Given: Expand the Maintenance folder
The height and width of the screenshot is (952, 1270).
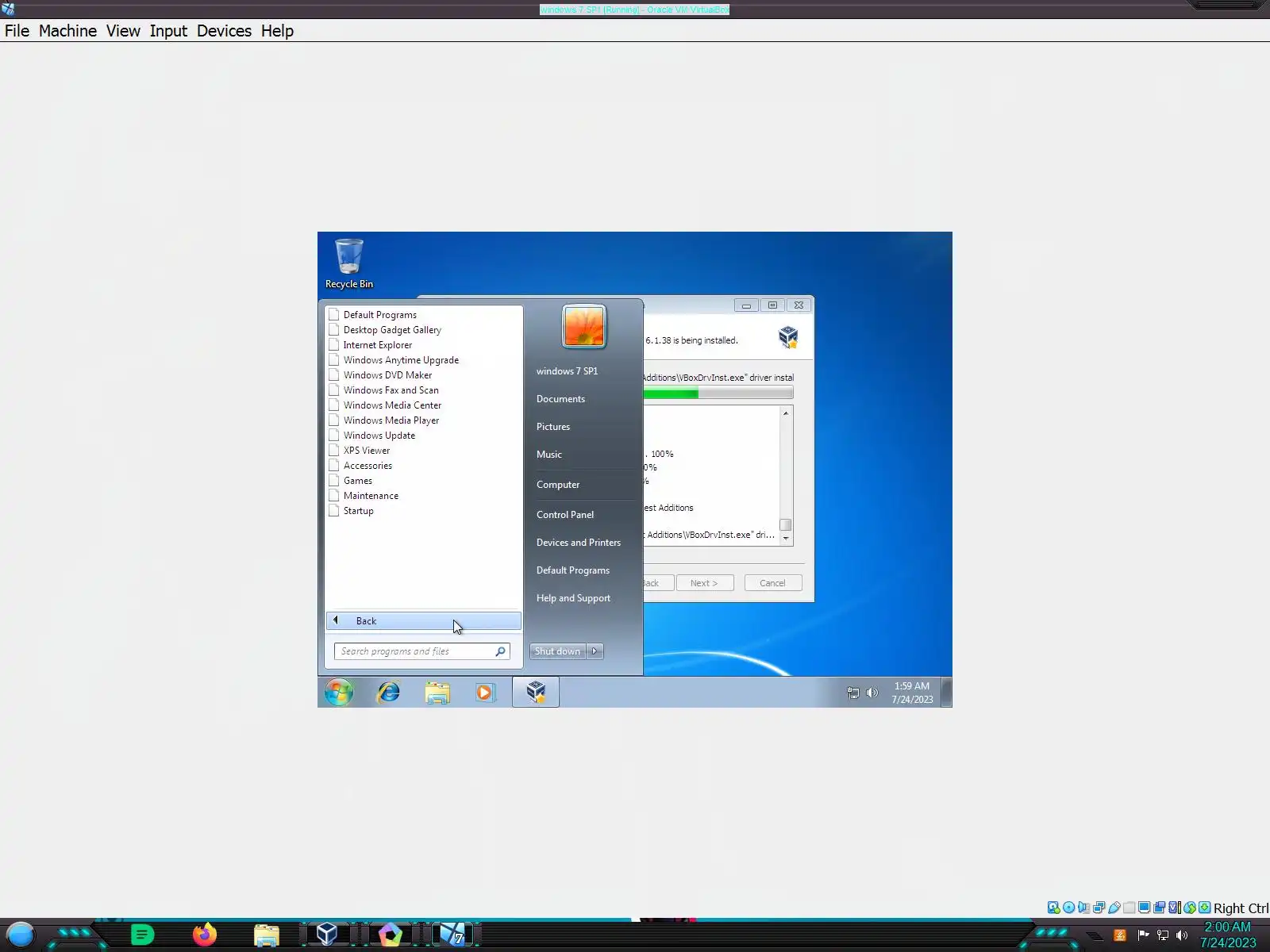Looking at the screenshot, I should tap(371, 496).
